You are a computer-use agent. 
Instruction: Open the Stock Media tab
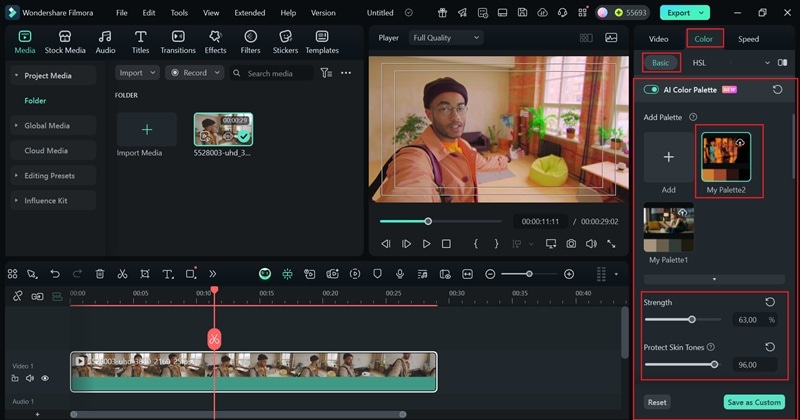[65, 42]
